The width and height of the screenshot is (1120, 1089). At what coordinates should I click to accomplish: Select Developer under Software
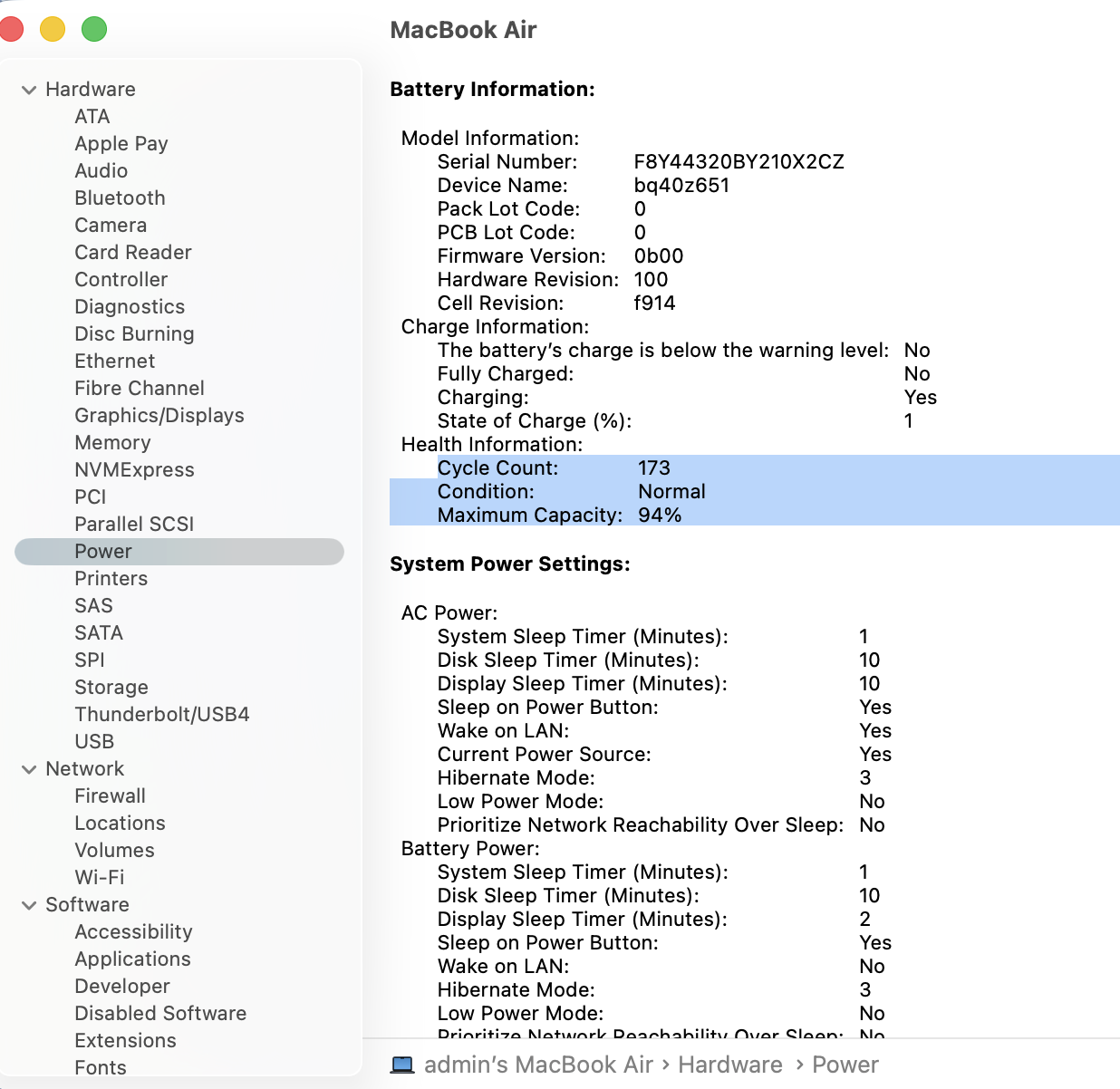pyautogui.click(x=122, y=987)
